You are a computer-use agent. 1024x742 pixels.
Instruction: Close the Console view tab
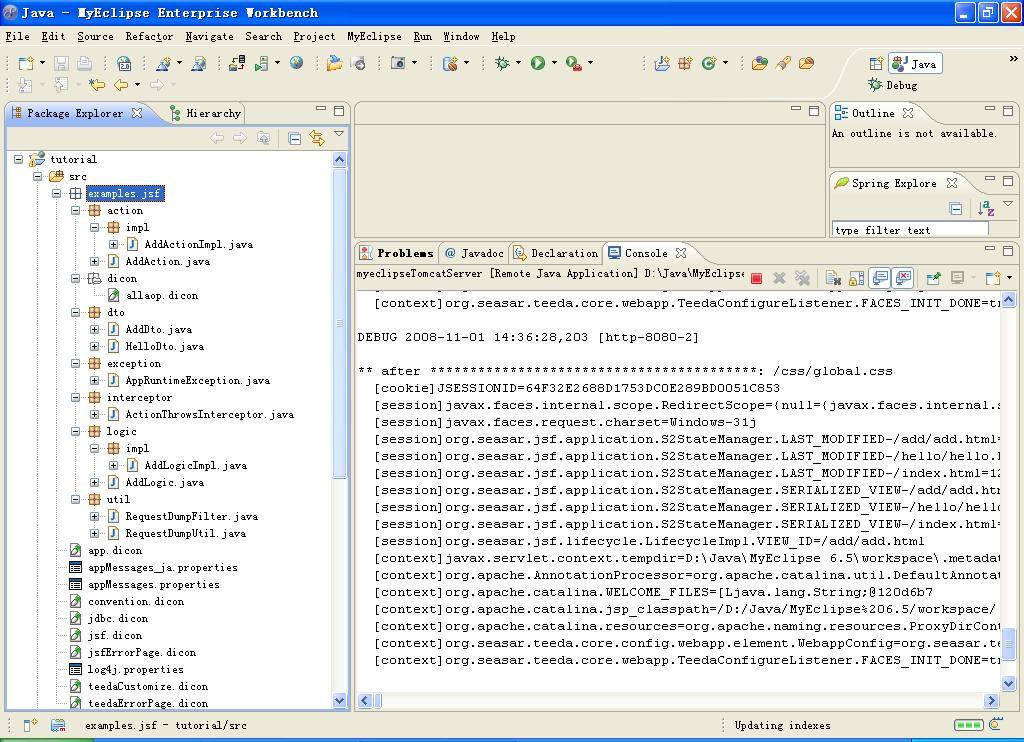tap(681, 253)
